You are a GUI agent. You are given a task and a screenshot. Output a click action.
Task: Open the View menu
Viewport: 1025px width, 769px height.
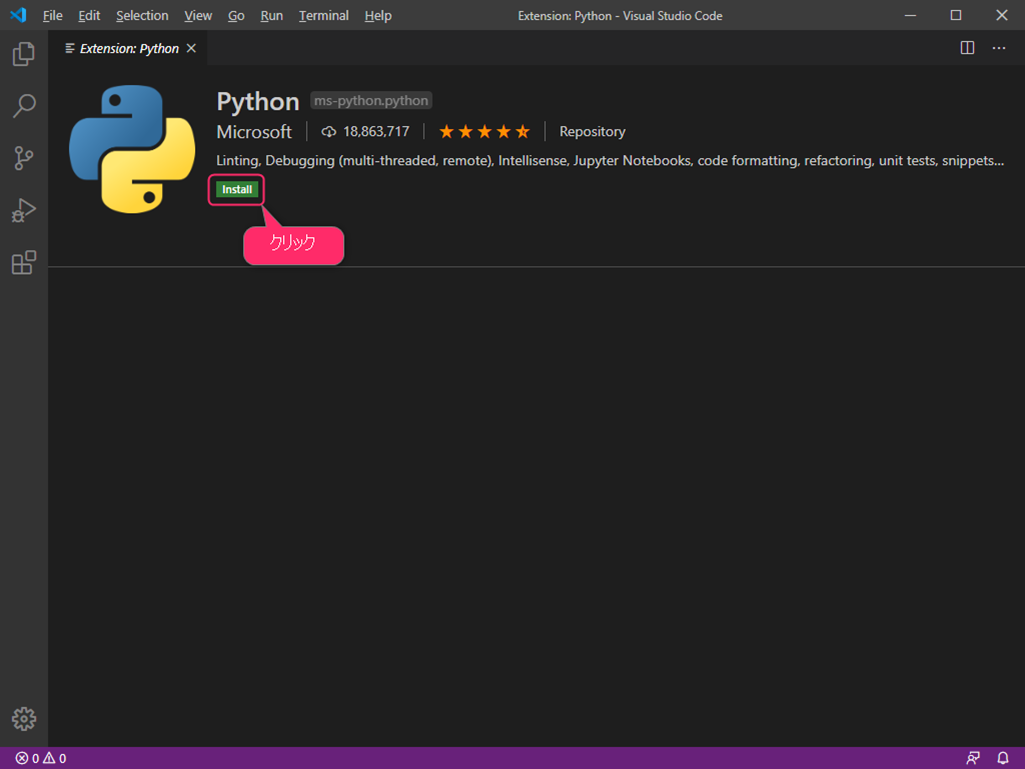pos(198,16)
